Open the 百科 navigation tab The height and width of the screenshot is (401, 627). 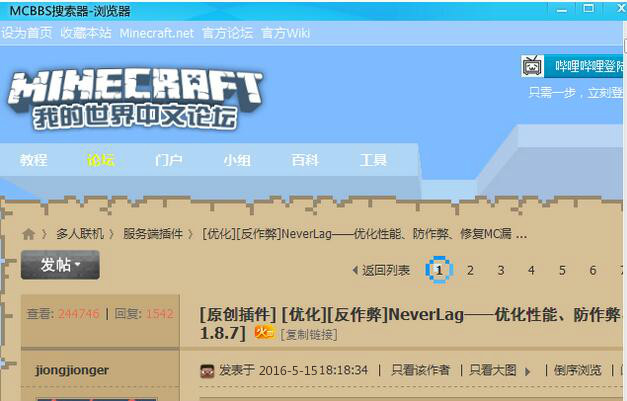(x=305, y=160)
